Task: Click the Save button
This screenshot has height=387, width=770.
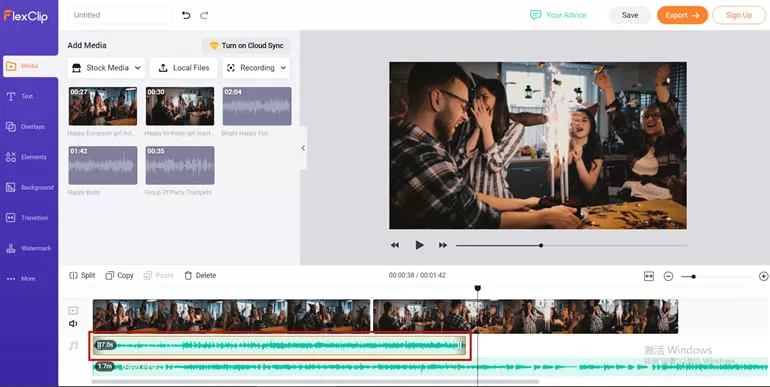Action: tap(630, 15)
